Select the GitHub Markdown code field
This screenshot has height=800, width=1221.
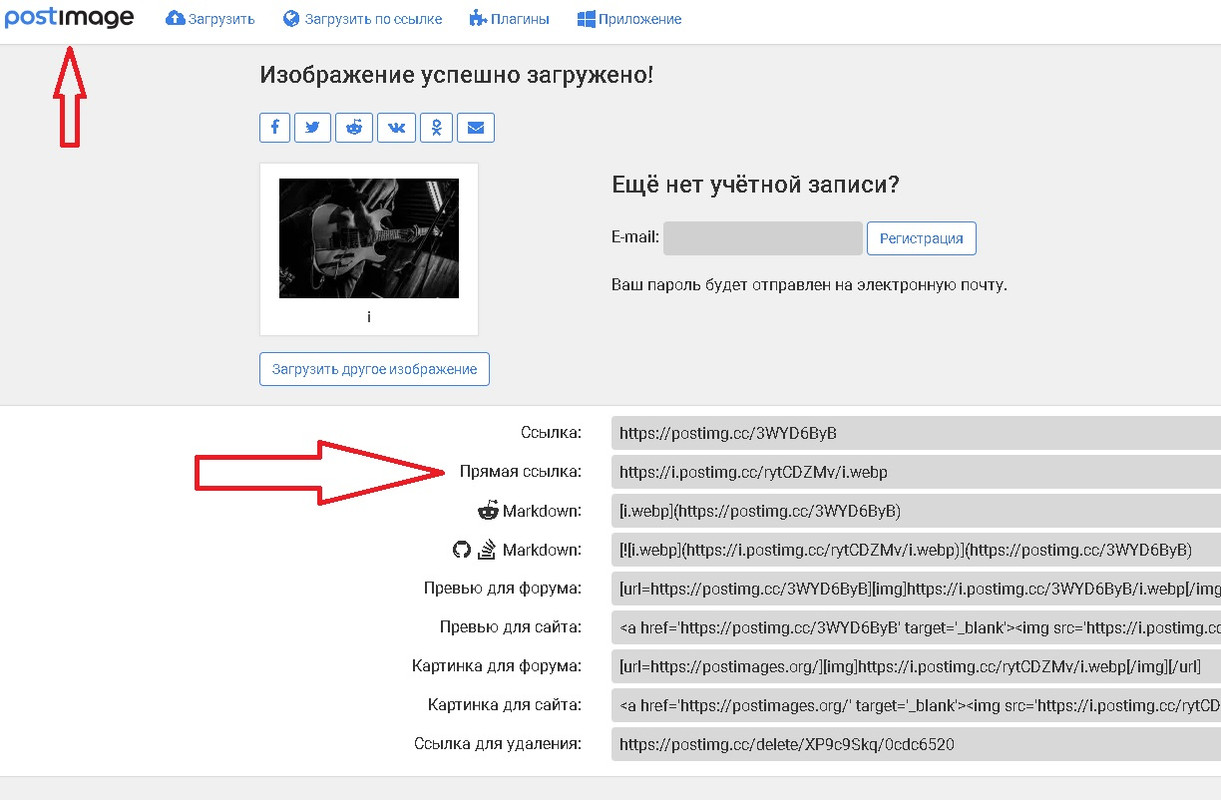pyautogui.click(x=915, y=550)
